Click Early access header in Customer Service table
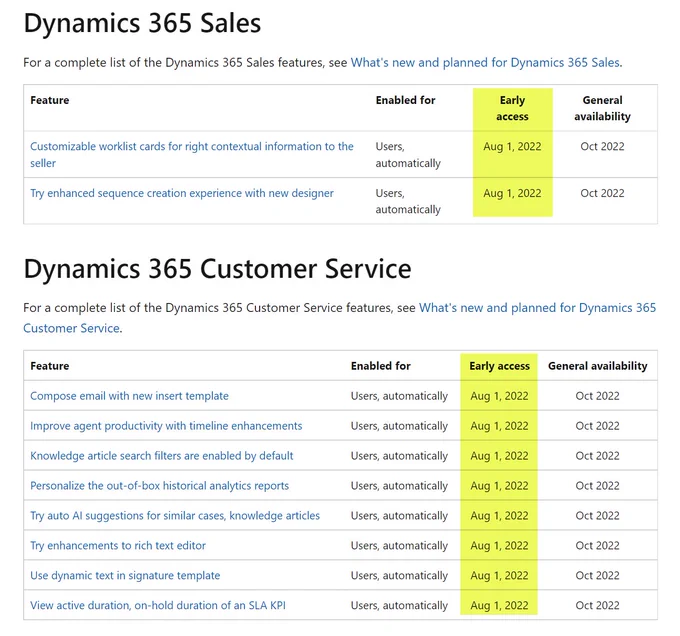This screenshot has height=636, width=680. [x=500, y=366]
